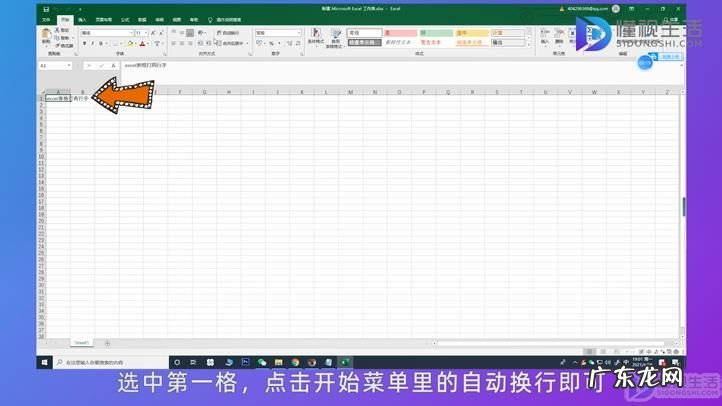The image size is (722, 406).
Task: Apply the red 'Bad' cell style
Action: pos(400,33)
